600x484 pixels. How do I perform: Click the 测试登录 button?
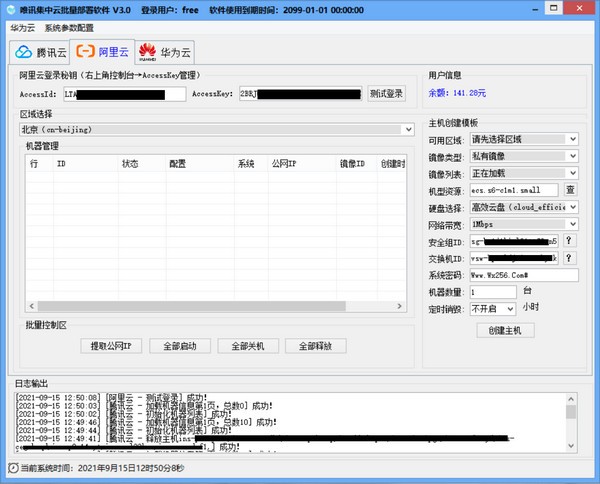coord(387,94)
